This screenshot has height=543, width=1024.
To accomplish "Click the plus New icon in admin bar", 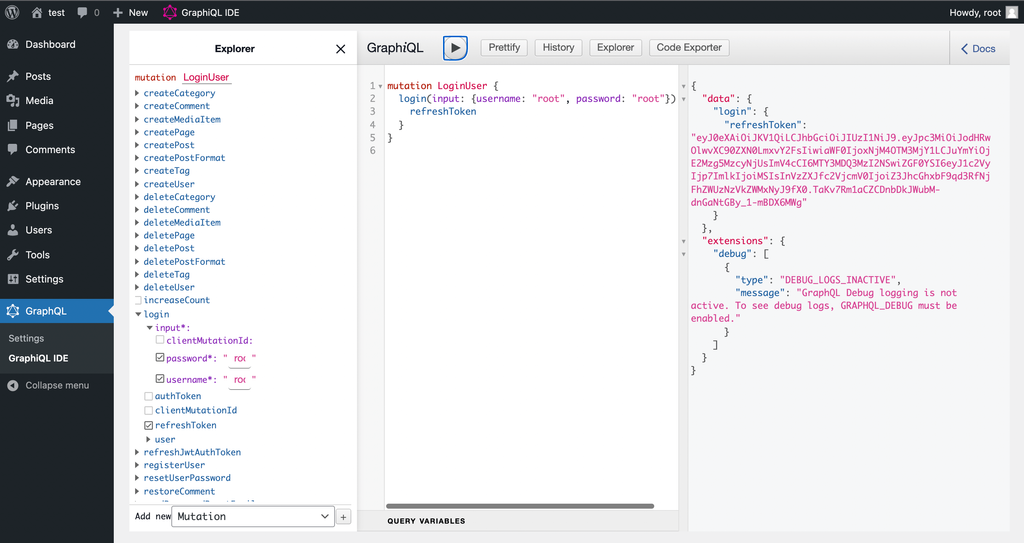I will pos(118,12).
